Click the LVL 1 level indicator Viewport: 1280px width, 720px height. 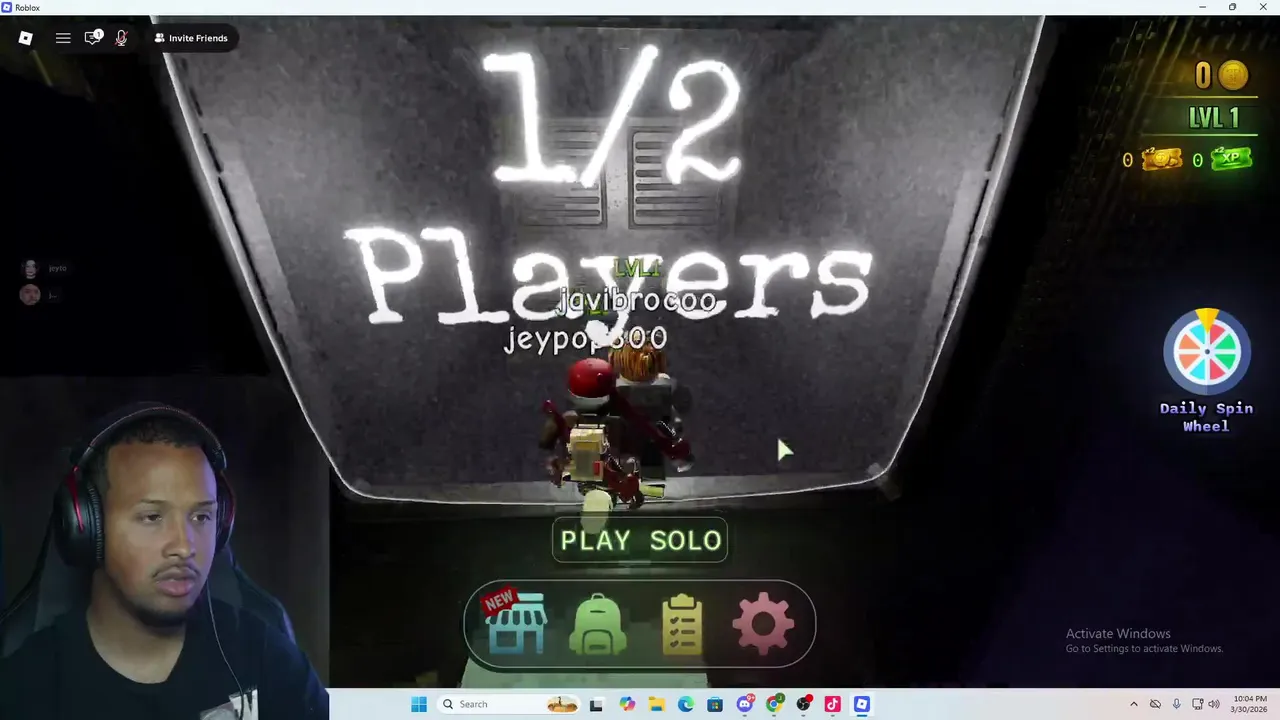point(1214,118)
